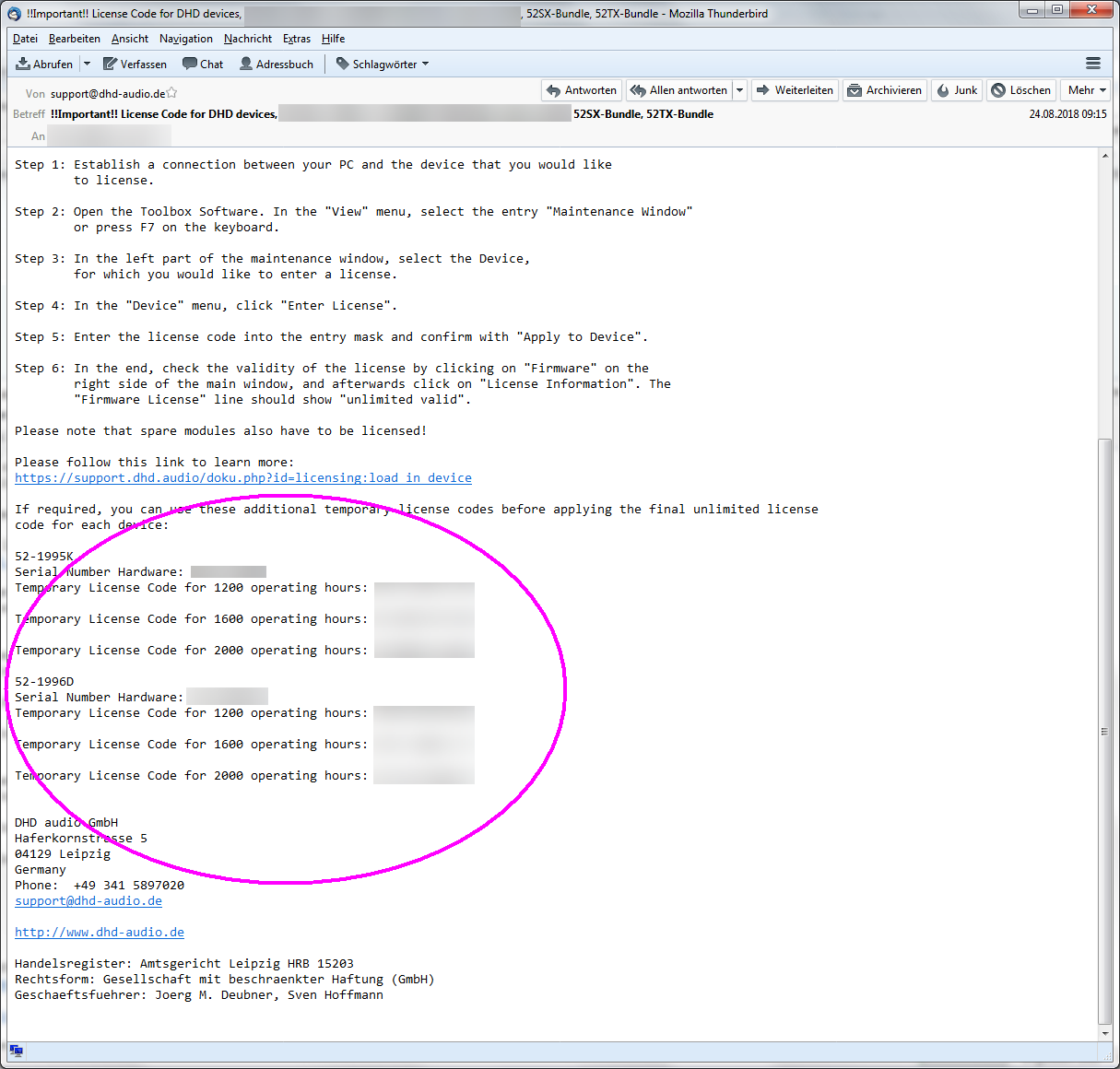1120x1069 pixels.
Task: Open the Adressbuch address book
Action: [x=277, y=65]
